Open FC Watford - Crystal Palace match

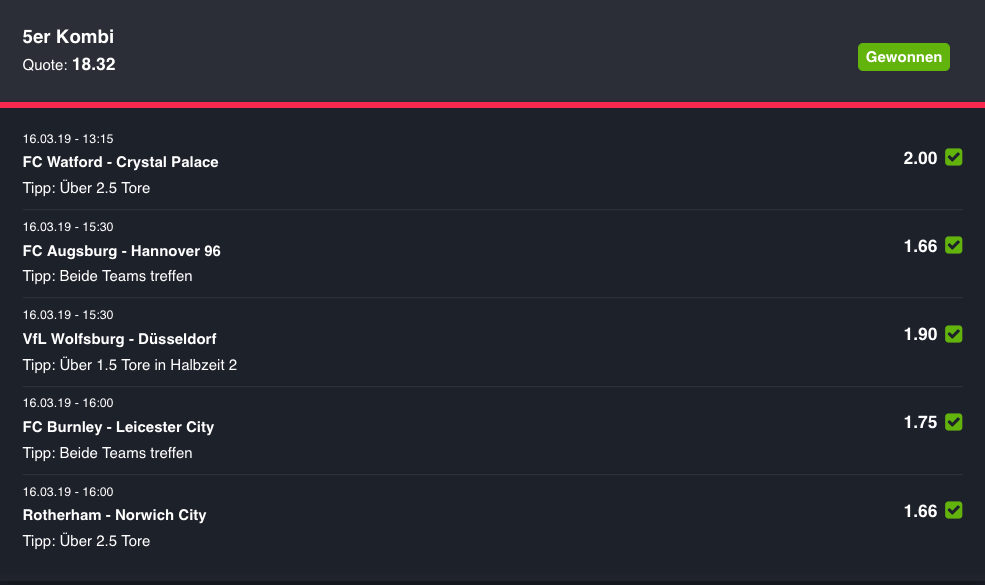click(121, 162)
